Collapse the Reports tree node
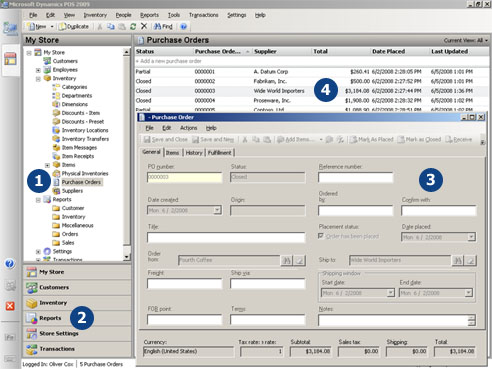Screen dimensions: 492x369 38,200
